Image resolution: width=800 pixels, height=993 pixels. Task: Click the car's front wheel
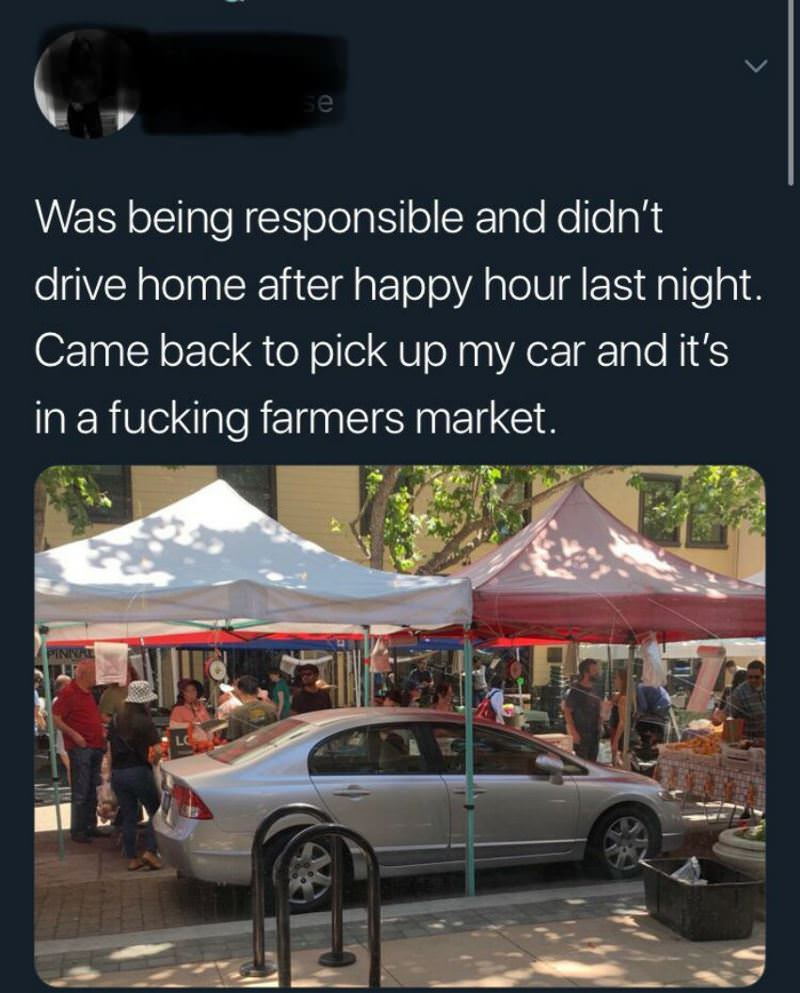coord(626,844)
